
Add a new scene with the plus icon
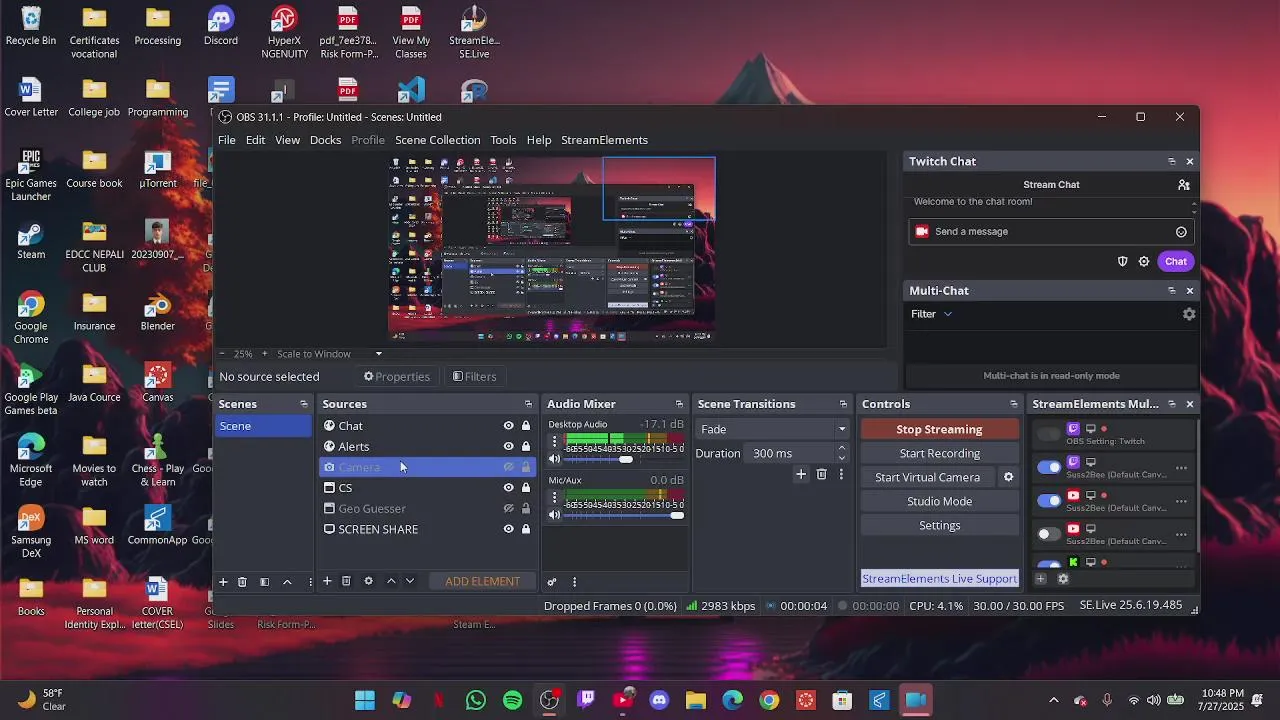(x=223, y=582)
